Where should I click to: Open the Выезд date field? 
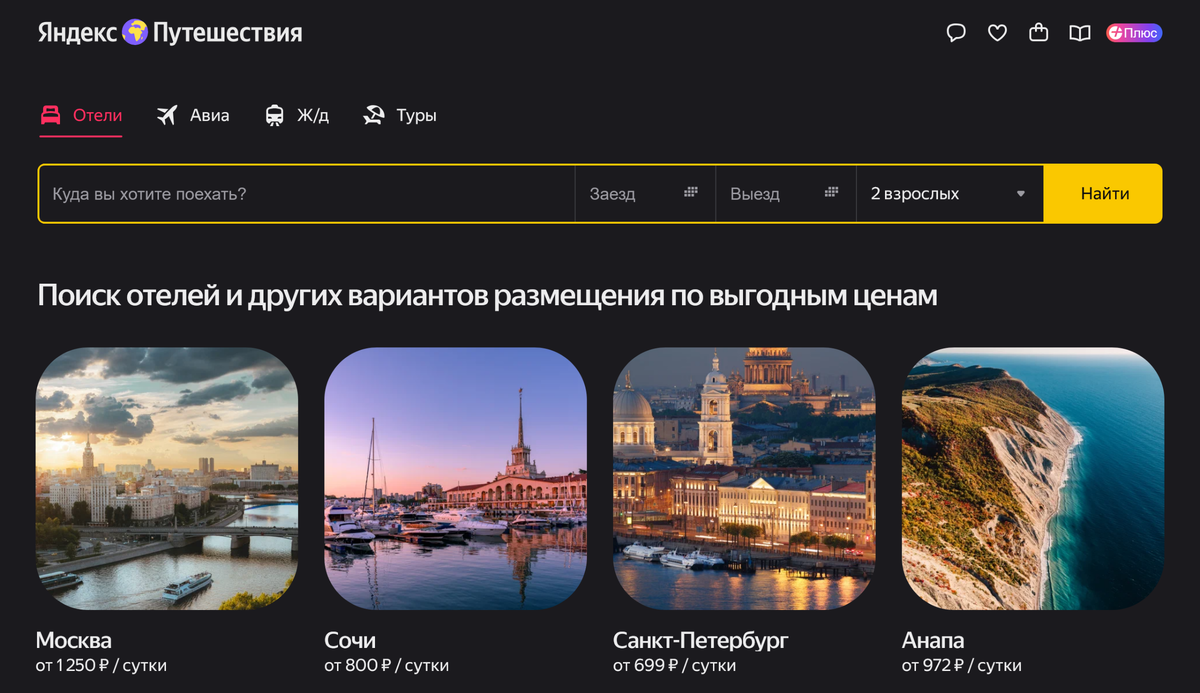(x=786, y=194)
